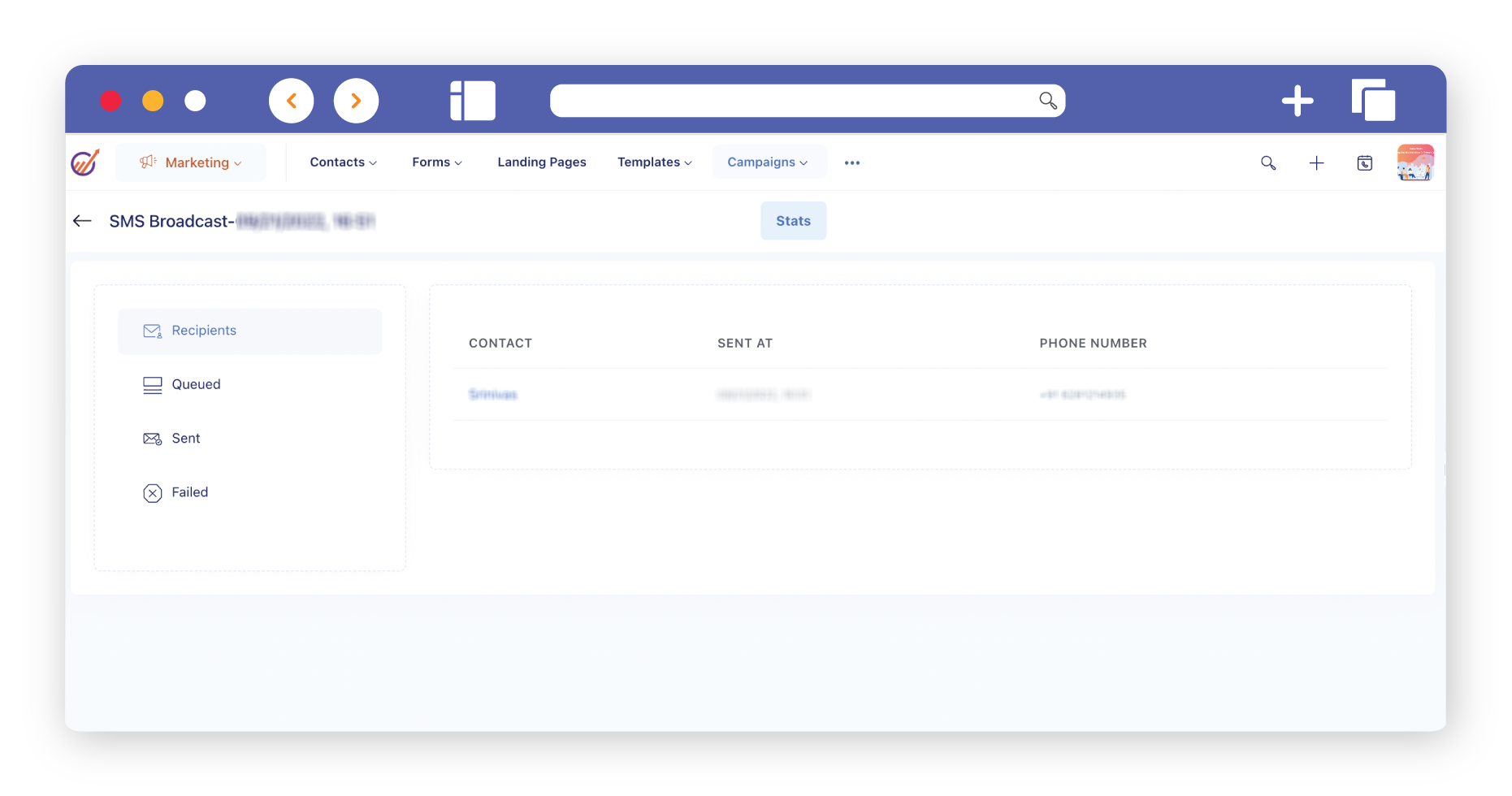Click the duplicate windows icon
Viewport: 1512px width, 796px height.
tap(1373, 101)
